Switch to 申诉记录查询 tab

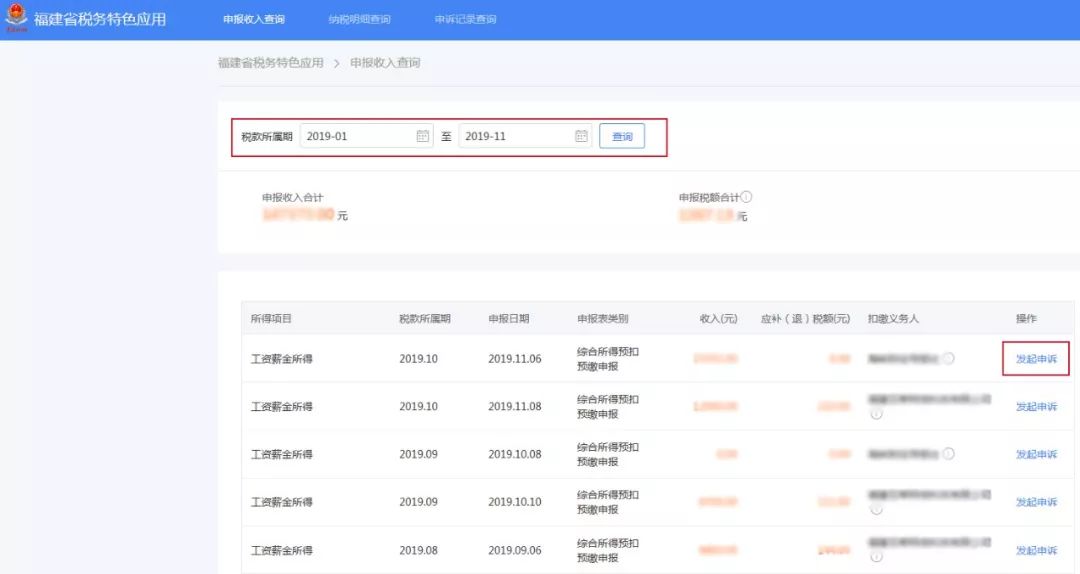point(466,19)
